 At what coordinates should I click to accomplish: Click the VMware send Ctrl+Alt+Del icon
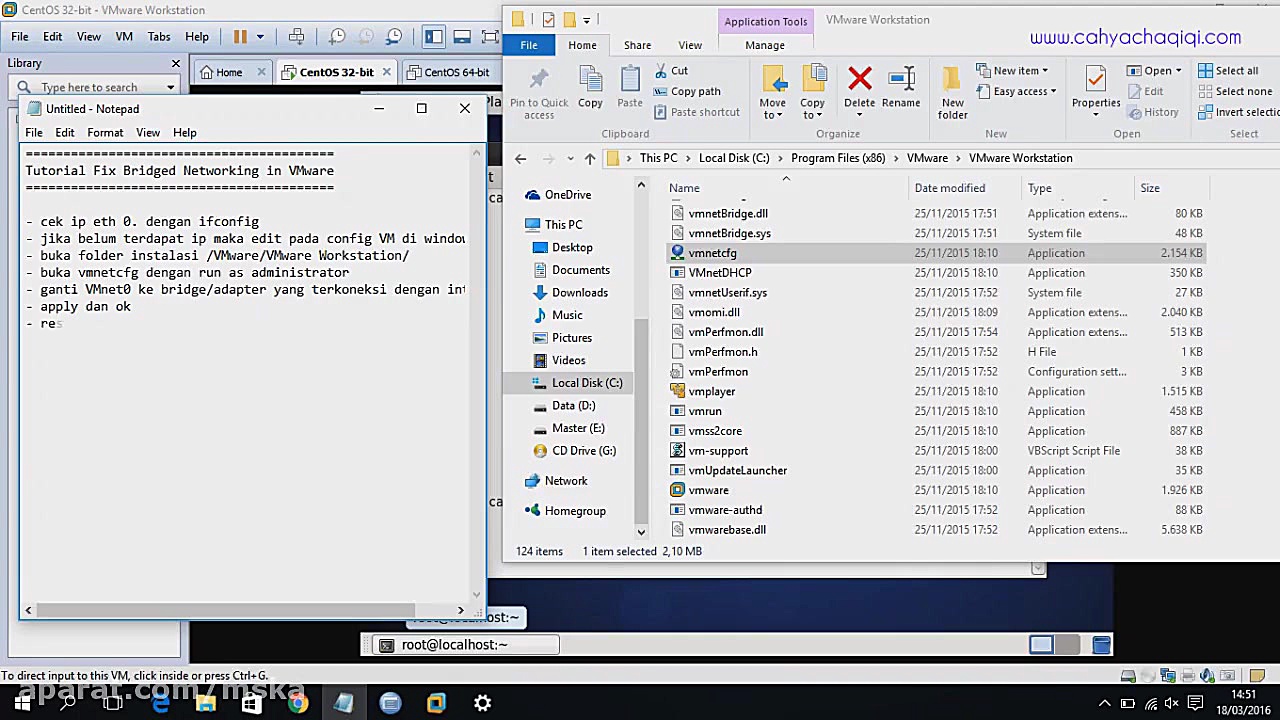296,37
